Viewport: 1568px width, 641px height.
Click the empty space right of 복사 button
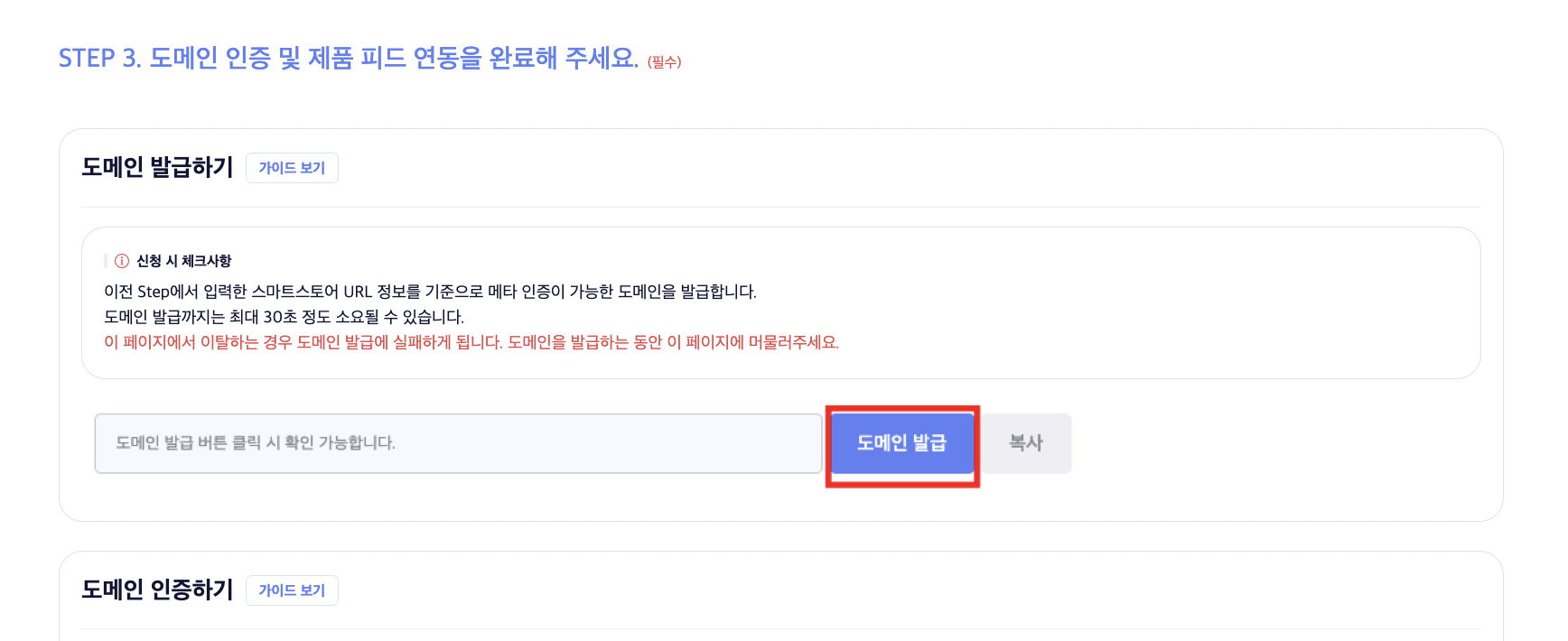[x=1265, y=443]
